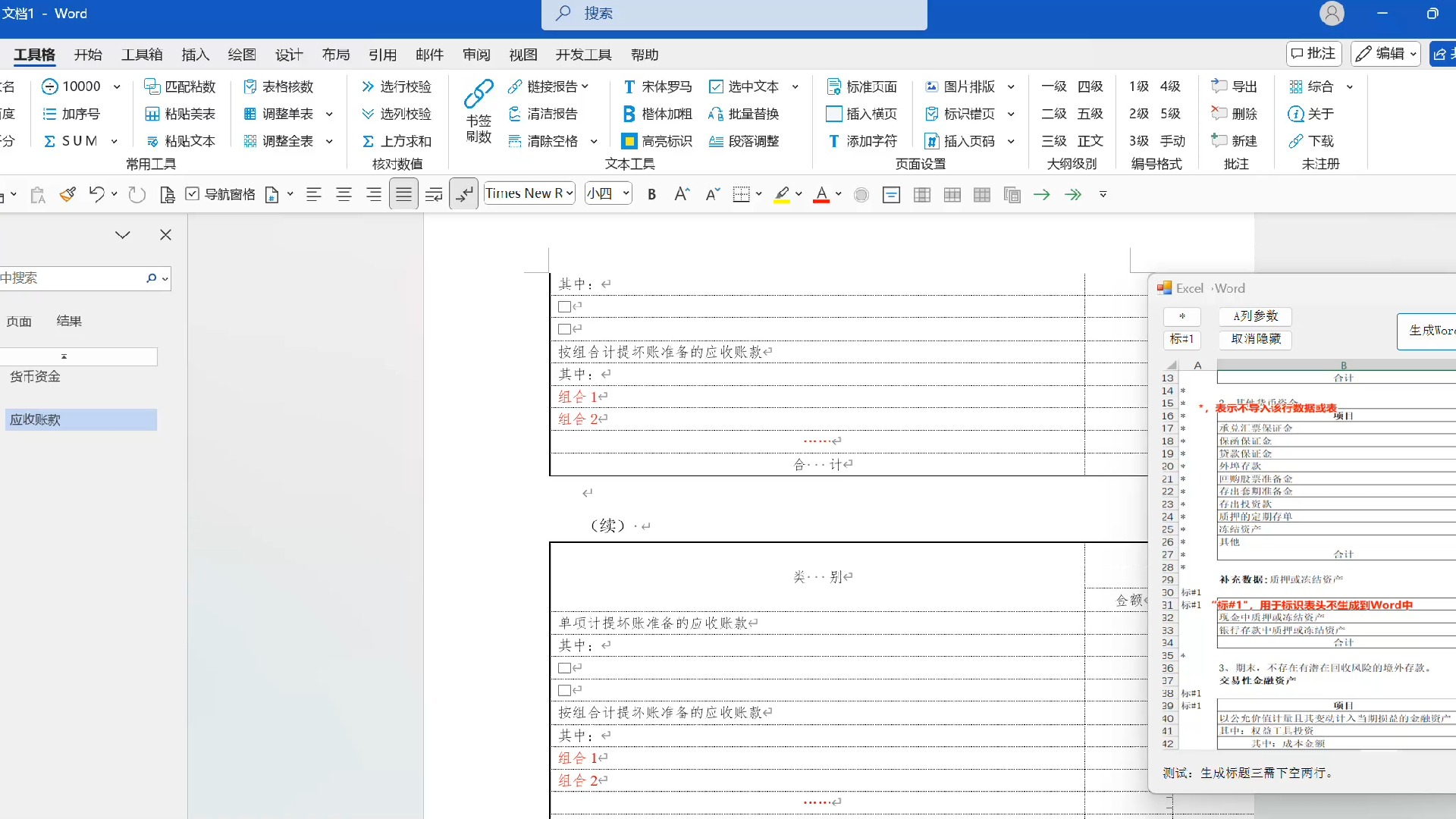The image size is (1456, 819).
Task: Click the 高亮标识 highlight icon
Action: tap(629, 141)
